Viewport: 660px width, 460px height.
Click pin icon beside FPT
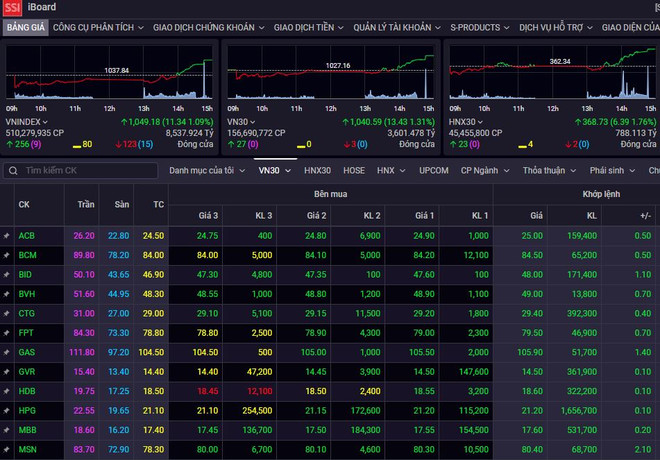(7, 332)
